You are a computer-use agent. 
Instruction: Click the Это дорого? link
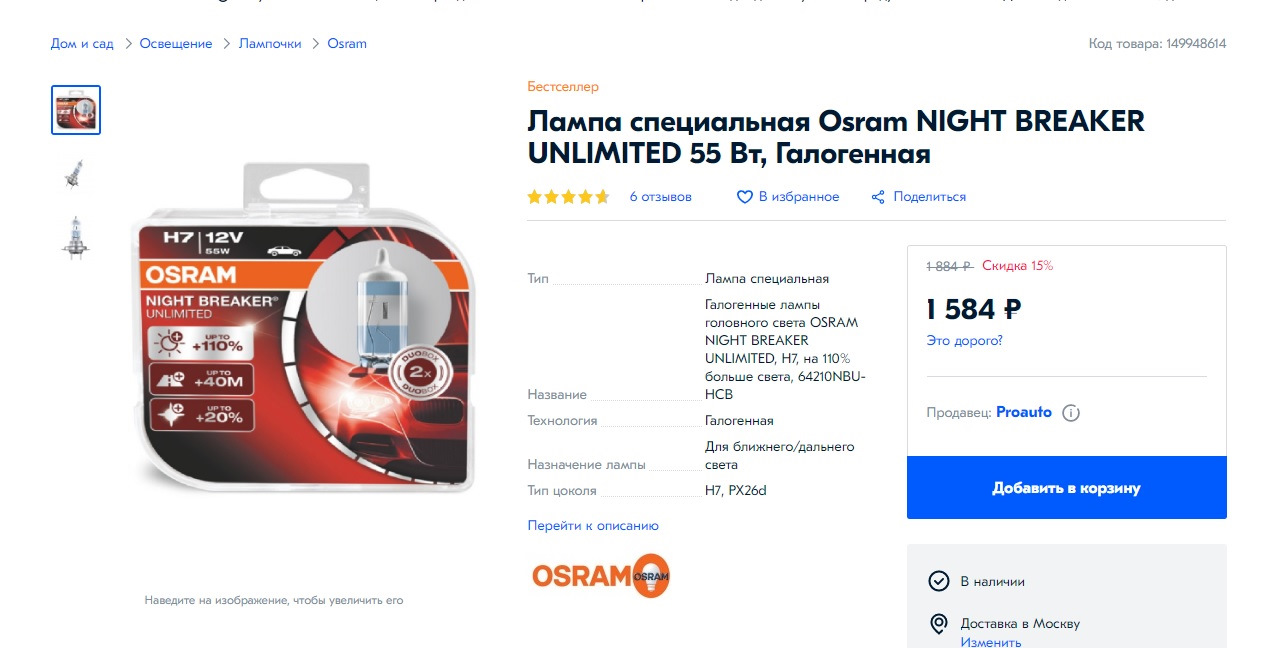coord(964,341)
